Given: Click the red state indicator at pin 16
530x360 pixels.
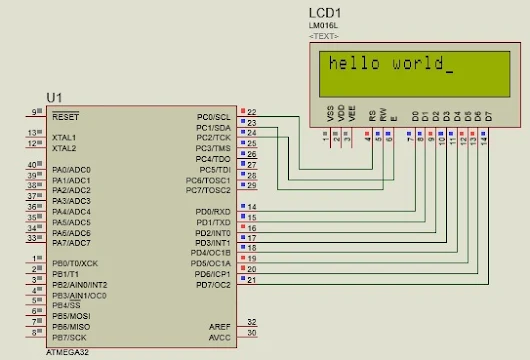Looking at the screenshot, I should 243,226.
